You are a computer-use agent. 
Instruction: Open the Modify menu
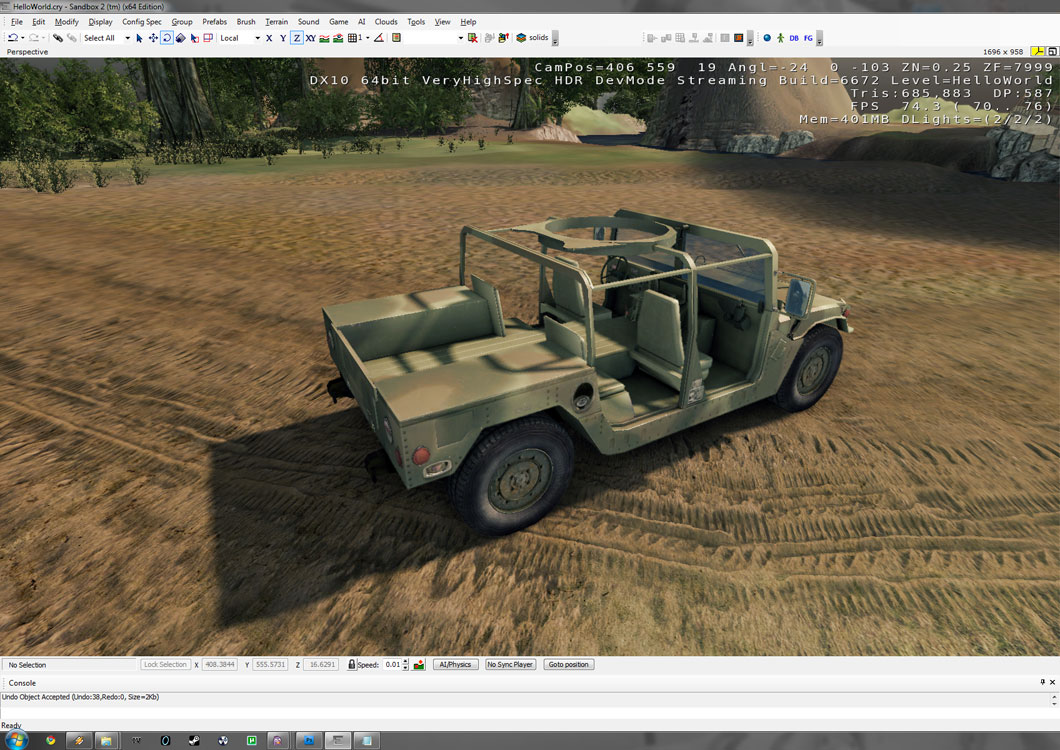[66, 22]
